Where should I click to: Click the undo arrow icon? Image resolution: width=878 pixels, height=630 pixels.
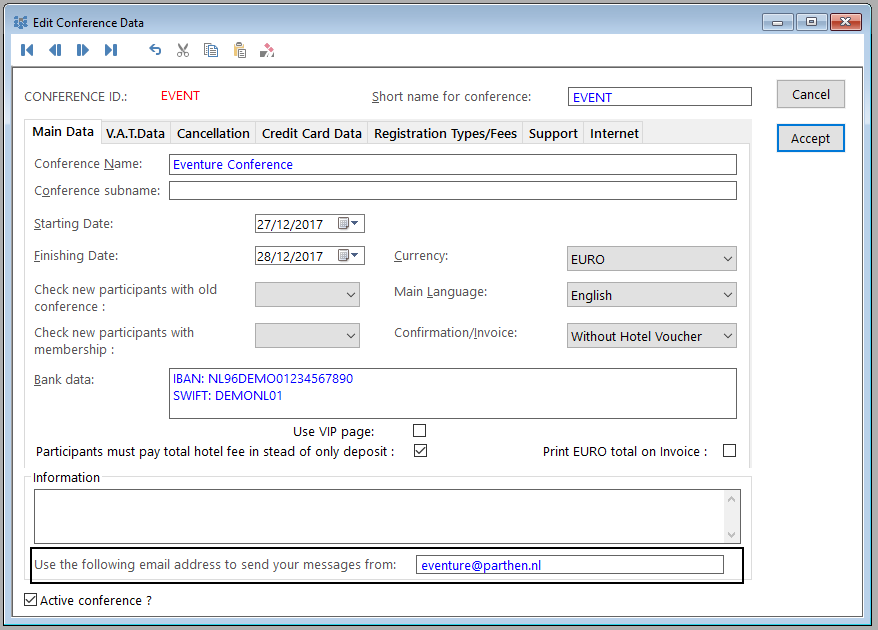pos(155,50)
